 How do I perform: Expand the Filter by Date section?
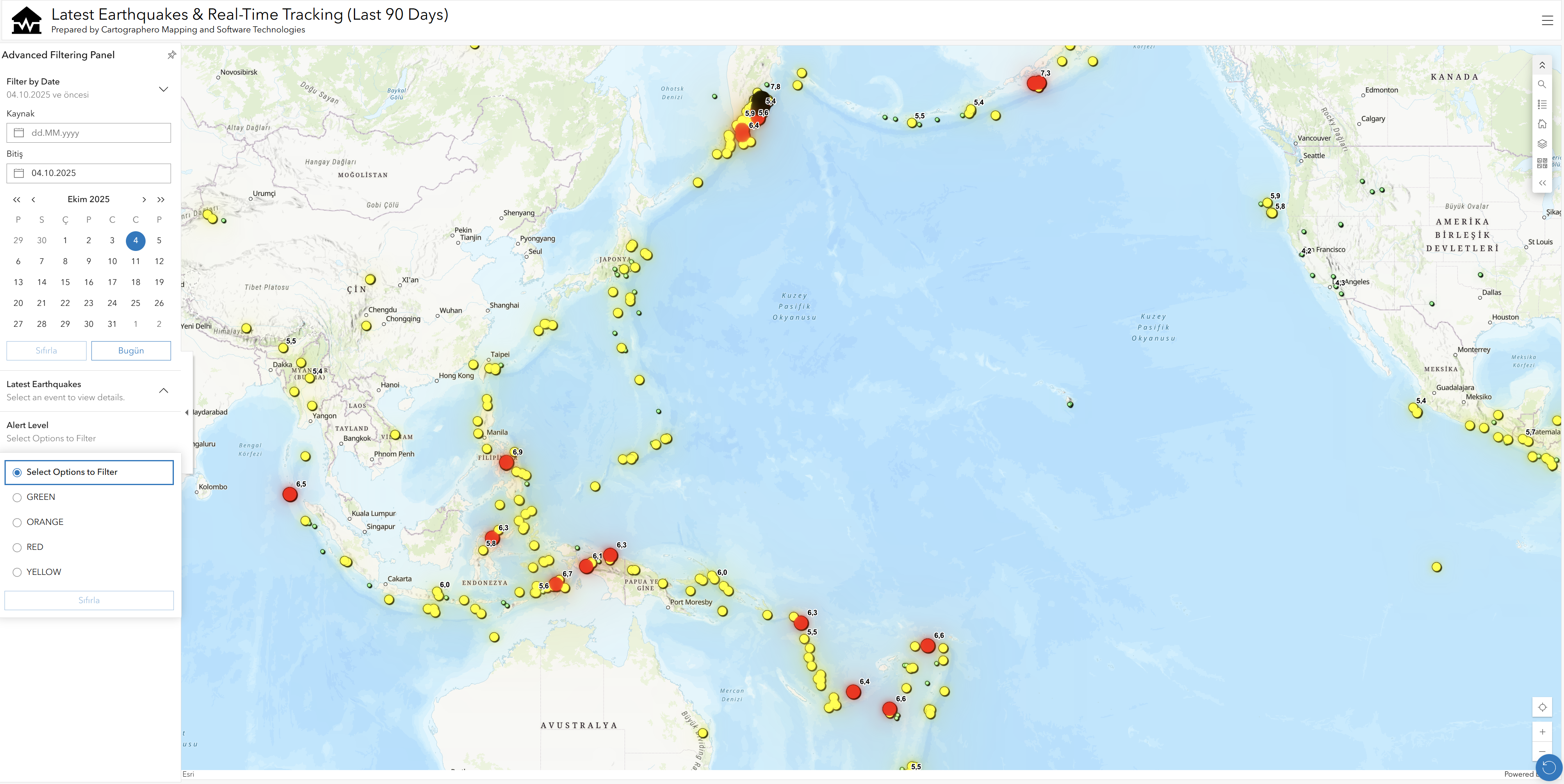click(x=163, y=89)
